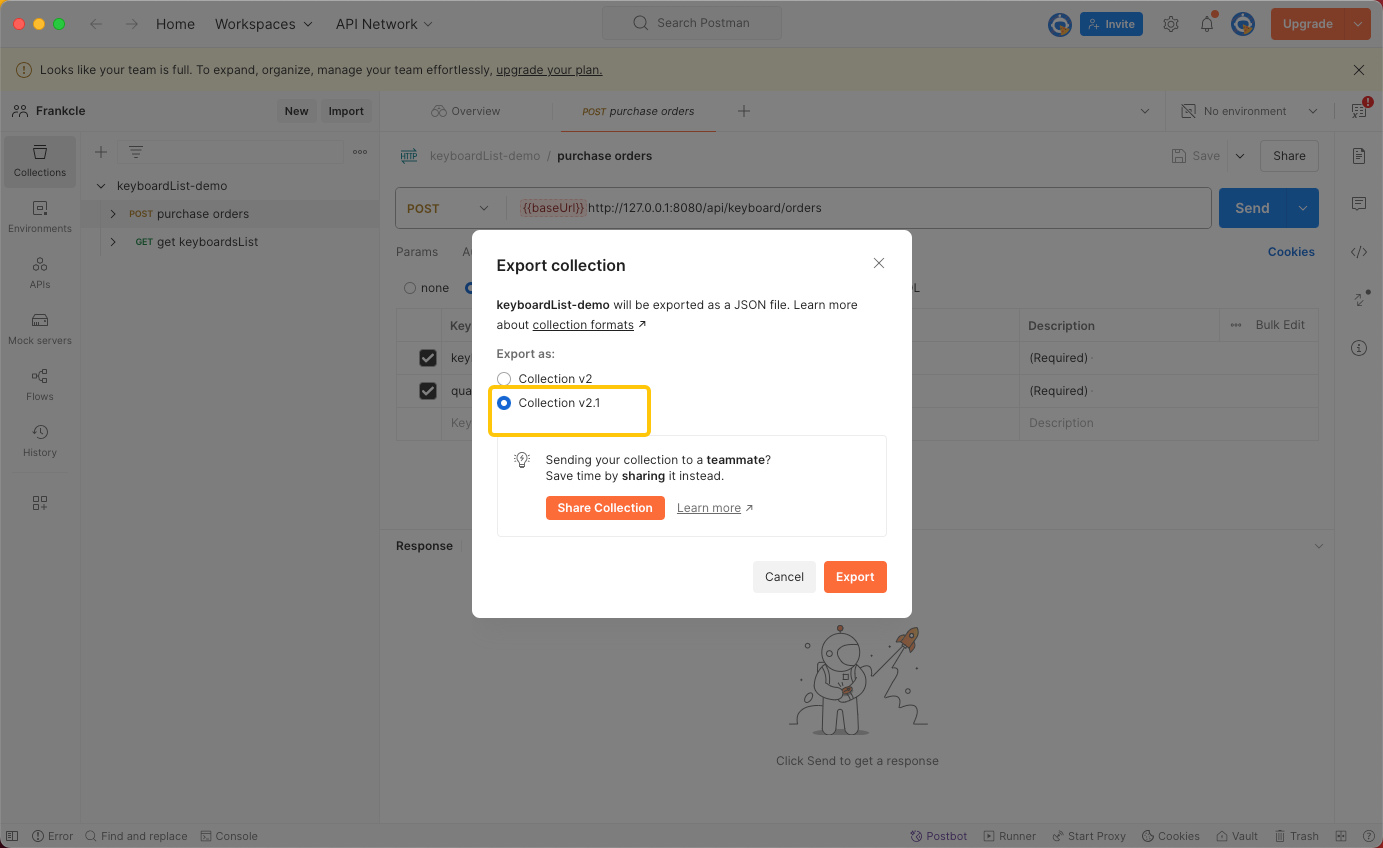Open the configure workspace sidebar grid icon
Image resolution: width=1383 pixels, height=848 pixels.
point(40,503)
